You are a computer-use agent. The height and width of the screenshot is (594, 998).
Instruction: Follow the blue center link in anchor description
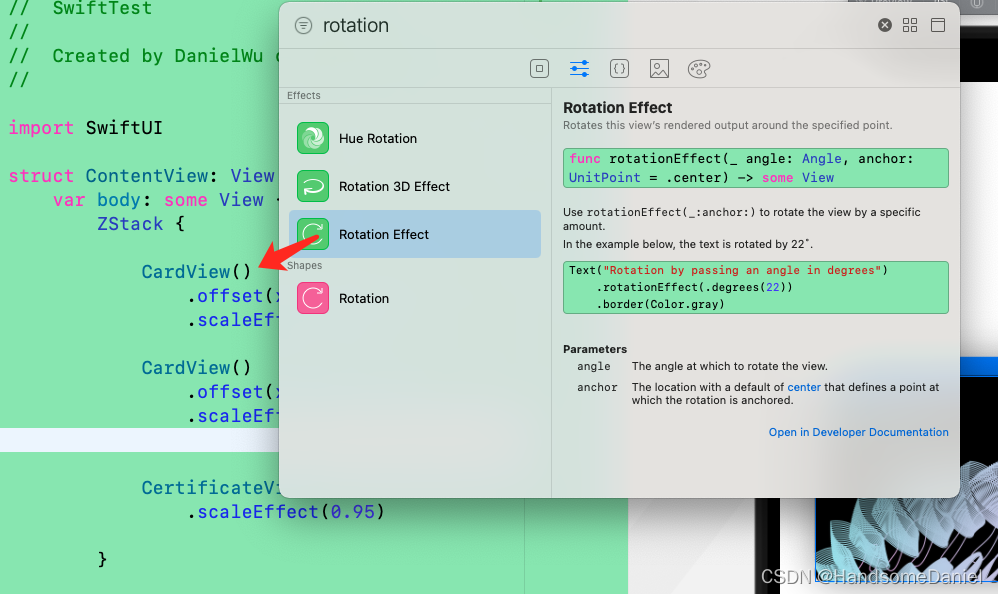[x=804, y=387]
